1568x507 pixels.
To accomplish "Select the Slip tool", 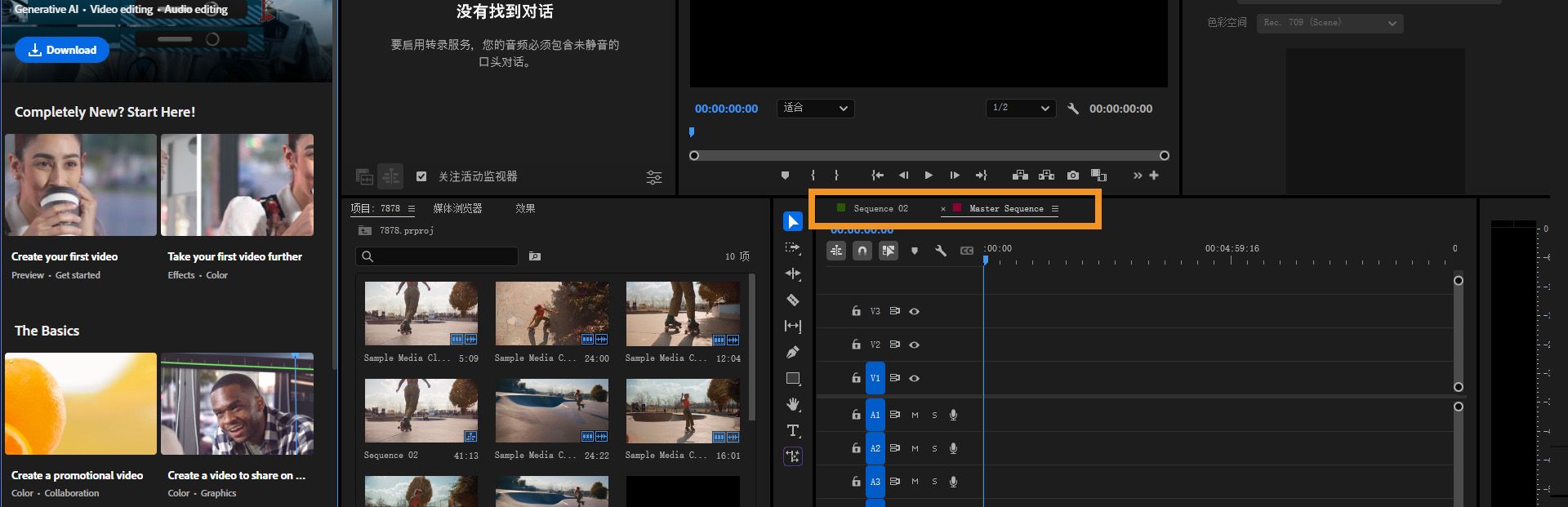I will 792,326.
